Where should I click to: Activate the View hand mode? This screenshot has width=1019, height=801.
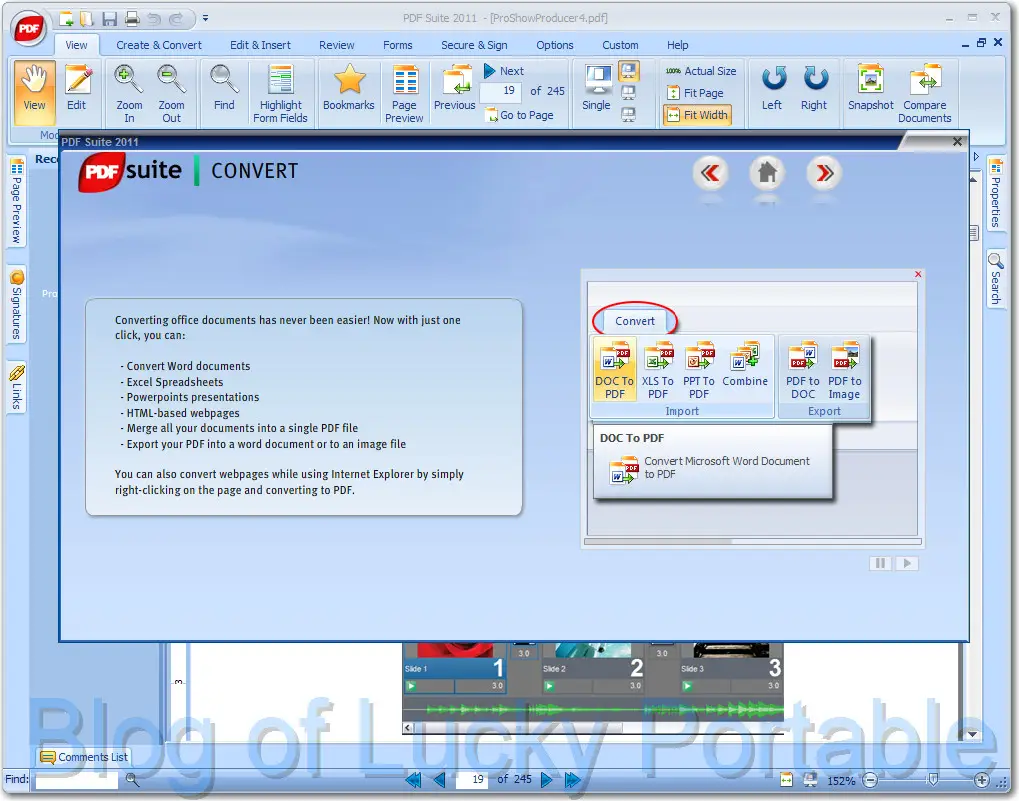[x=34, y=92]
